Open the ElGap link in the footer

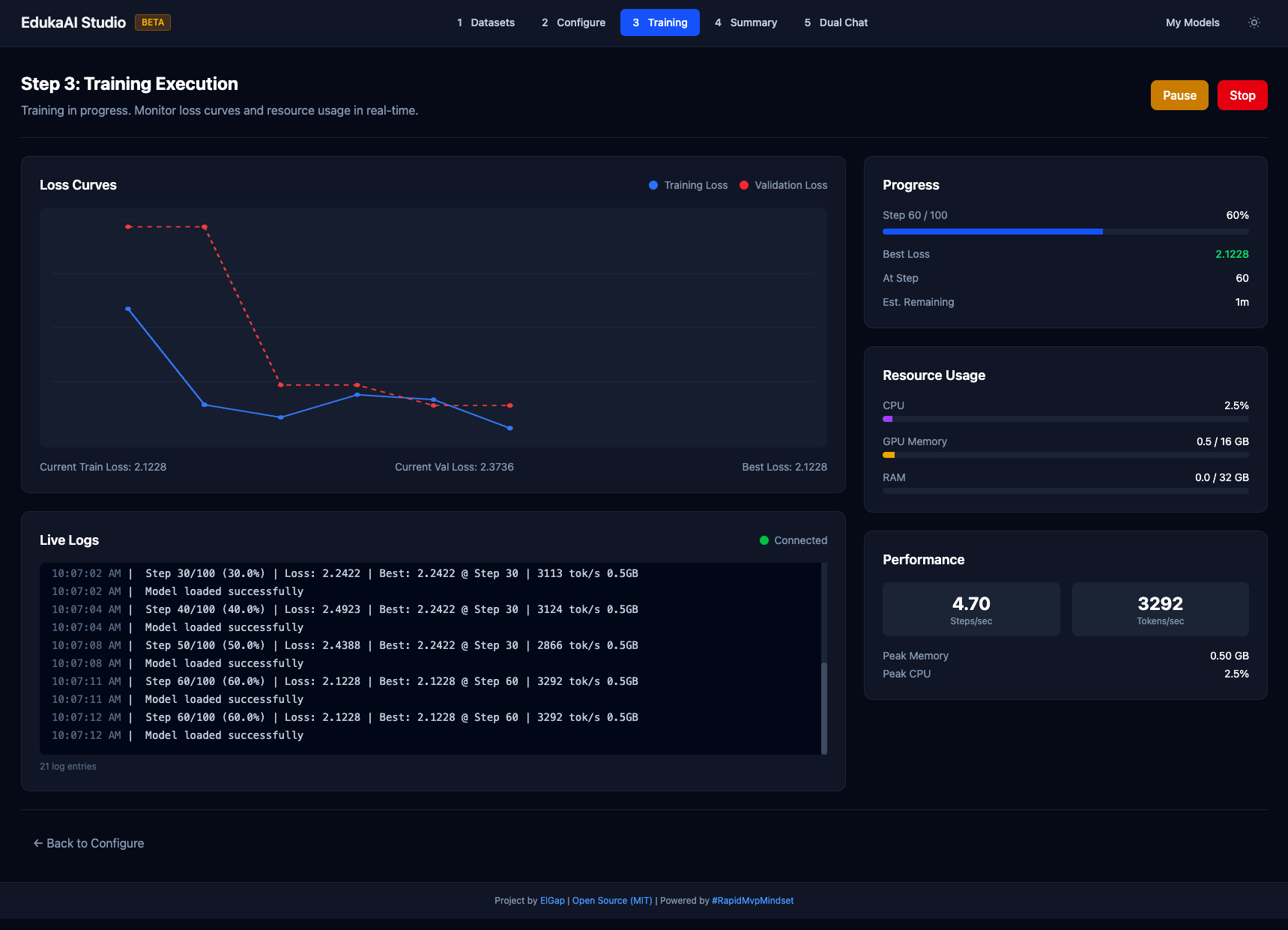[552, 900]
